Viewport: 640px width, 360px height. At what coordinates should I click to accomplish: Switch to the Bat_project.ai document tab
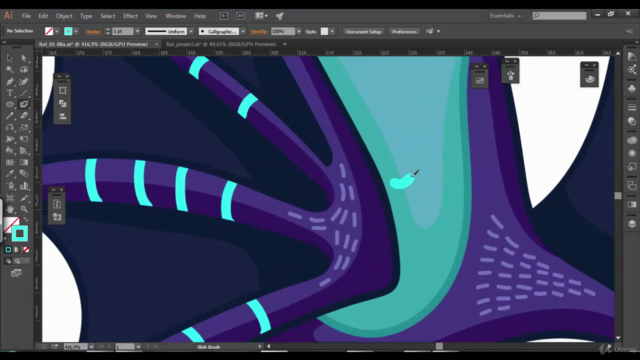[x=221, y=44]
